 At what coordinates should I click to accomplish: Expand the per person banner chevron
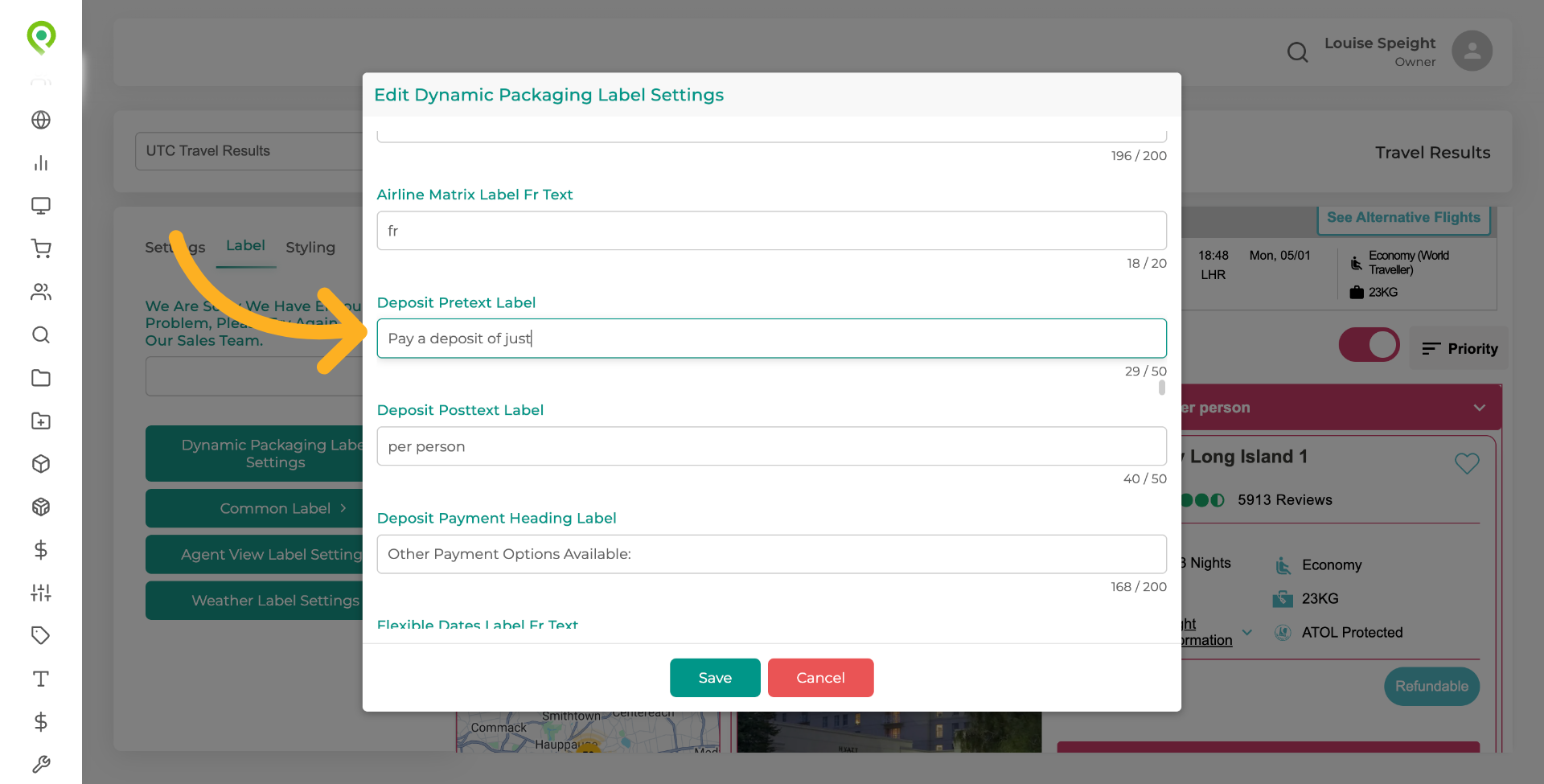1479,408
